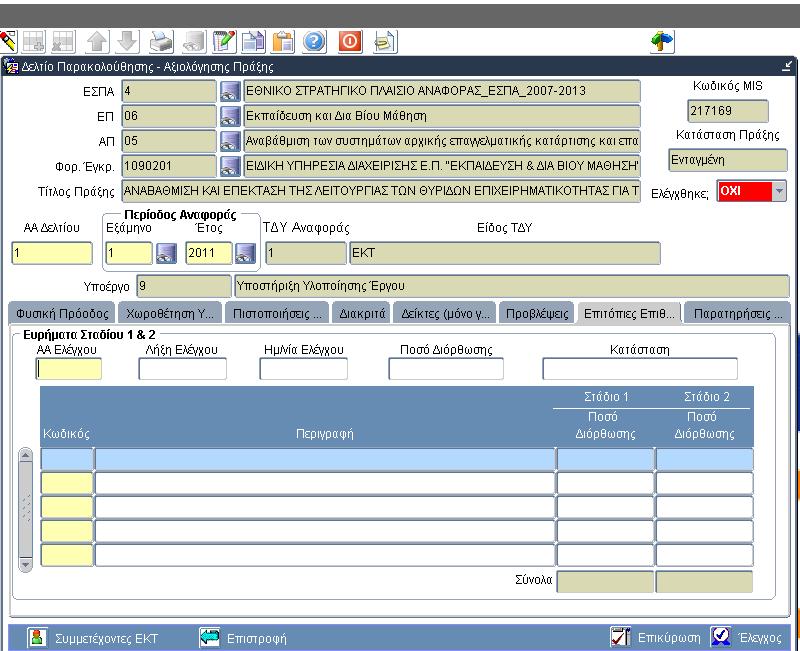Click the Τίτλος Πράξης field
The image size is (800, 651).
381,191
